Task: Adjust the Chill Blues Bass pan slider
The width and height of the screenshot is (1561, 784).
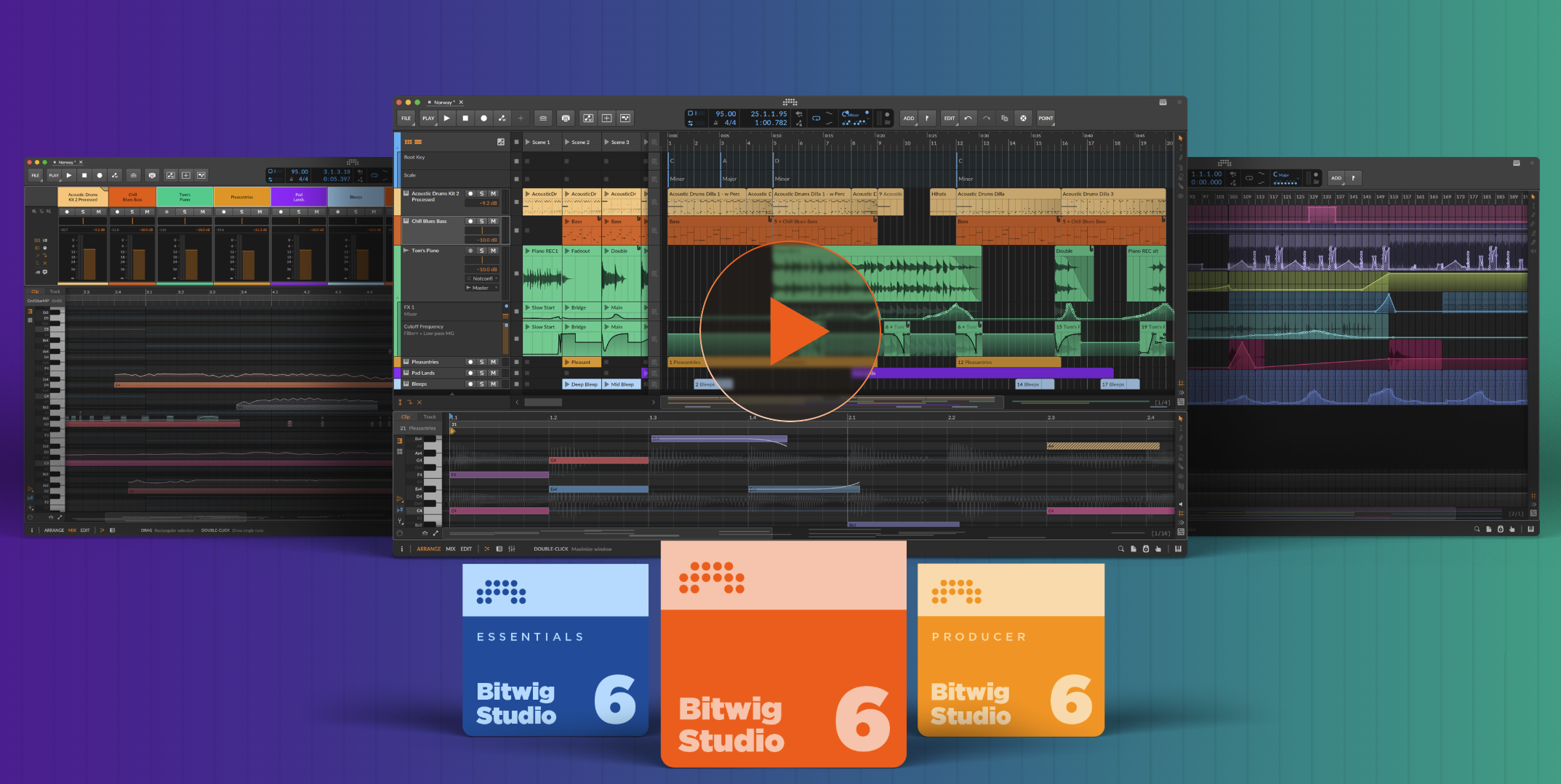Action: [x=482, y=230]
